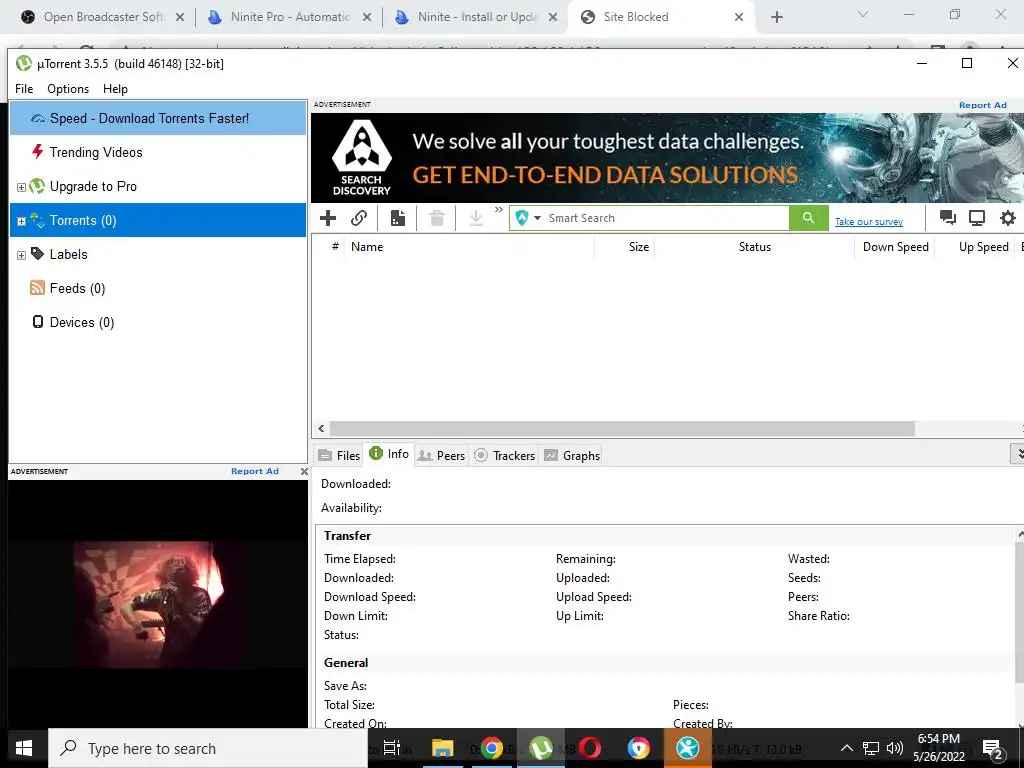1024x768 pixels.
Task: Click the remote monitor icon in toolbar
Action: [x=977, y=218]
